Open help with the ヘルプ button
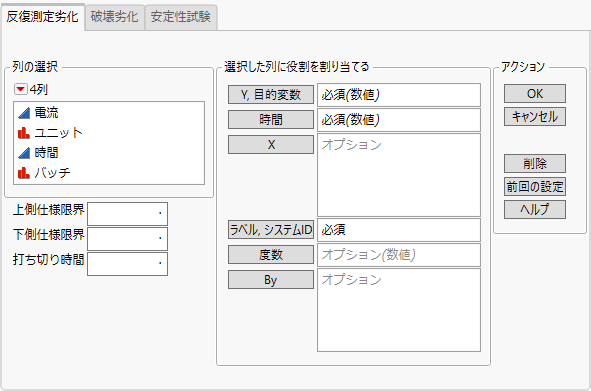This screenshot has width=591, height=391. (535, 209)
